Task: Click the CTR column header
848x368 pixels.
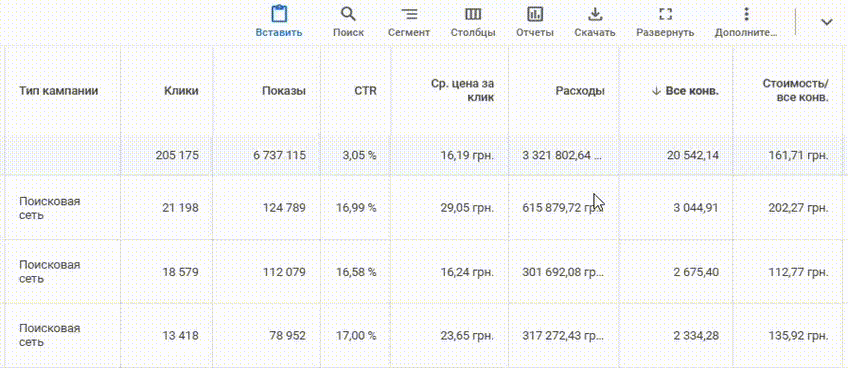Action: (x=366, y=91)
